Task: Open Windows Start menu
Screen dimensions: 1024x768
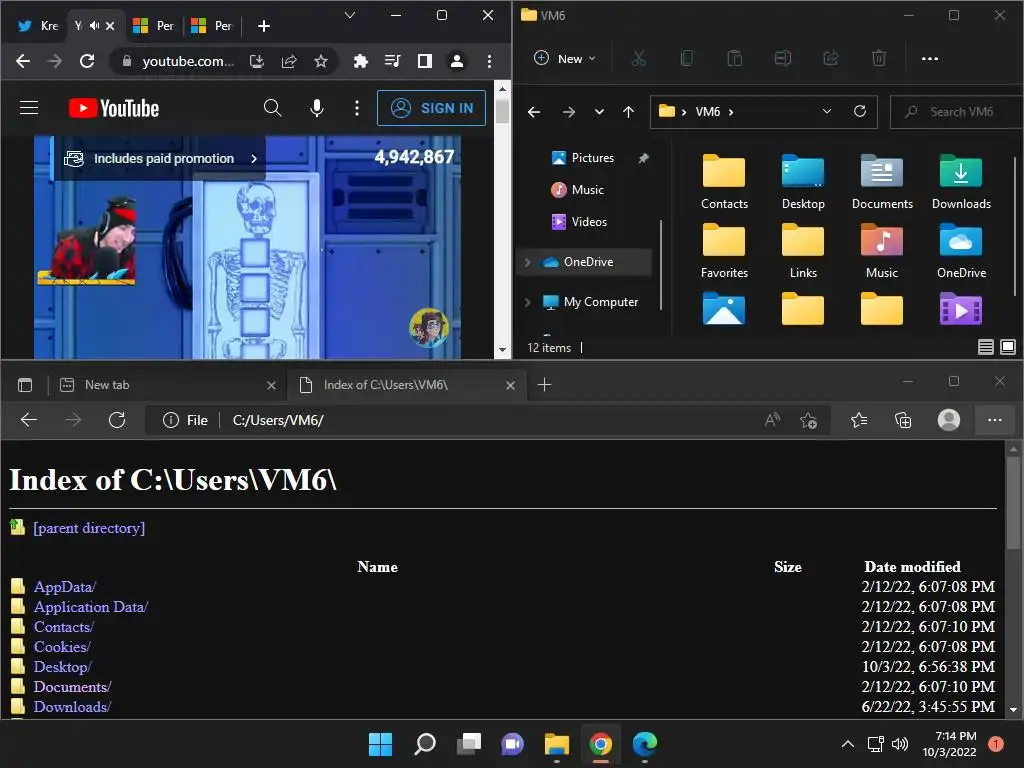Action: pos(380,744)
